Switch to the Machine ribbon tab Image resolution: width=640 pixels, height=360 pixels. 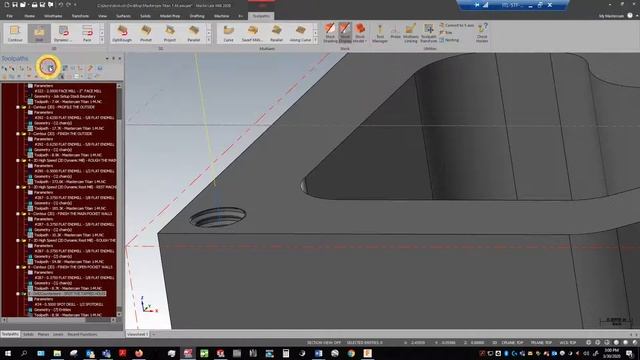coord(222,16)
